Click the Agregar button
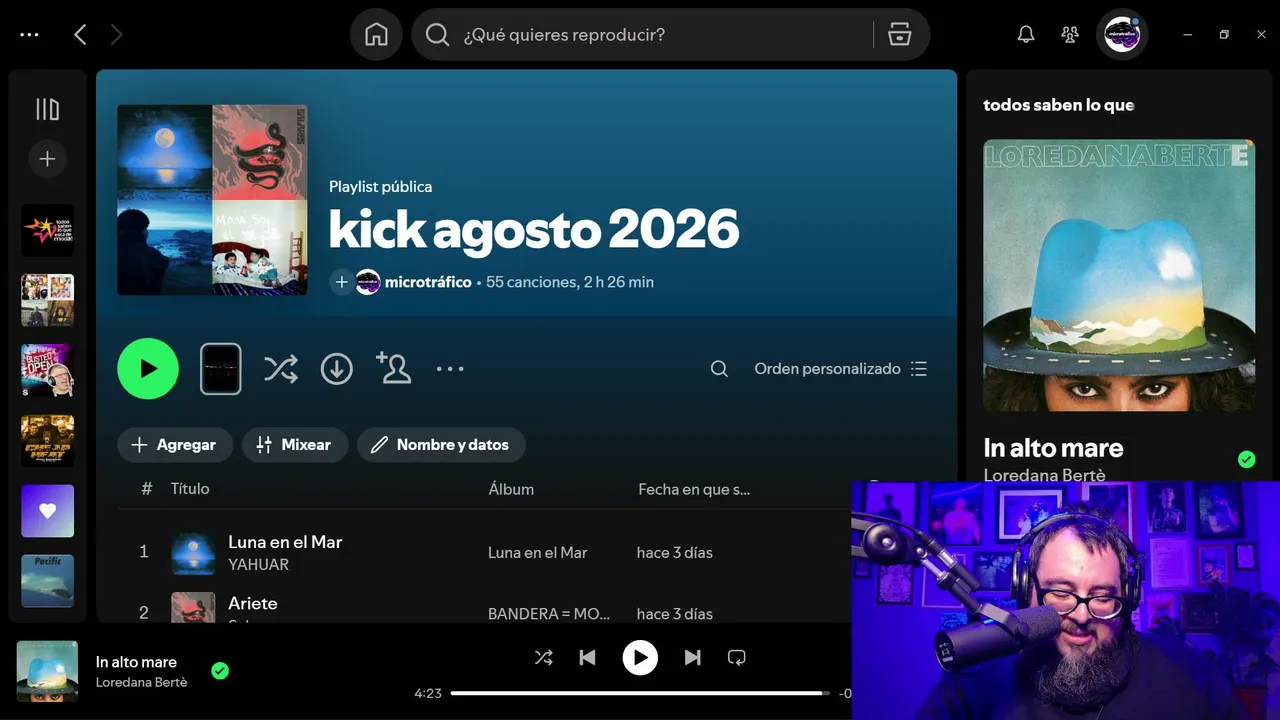 [x=175, y=445]
